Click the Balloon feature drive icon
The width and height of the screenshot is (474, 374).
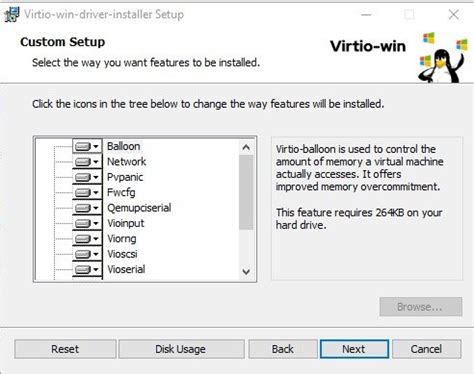click(83, 146)
